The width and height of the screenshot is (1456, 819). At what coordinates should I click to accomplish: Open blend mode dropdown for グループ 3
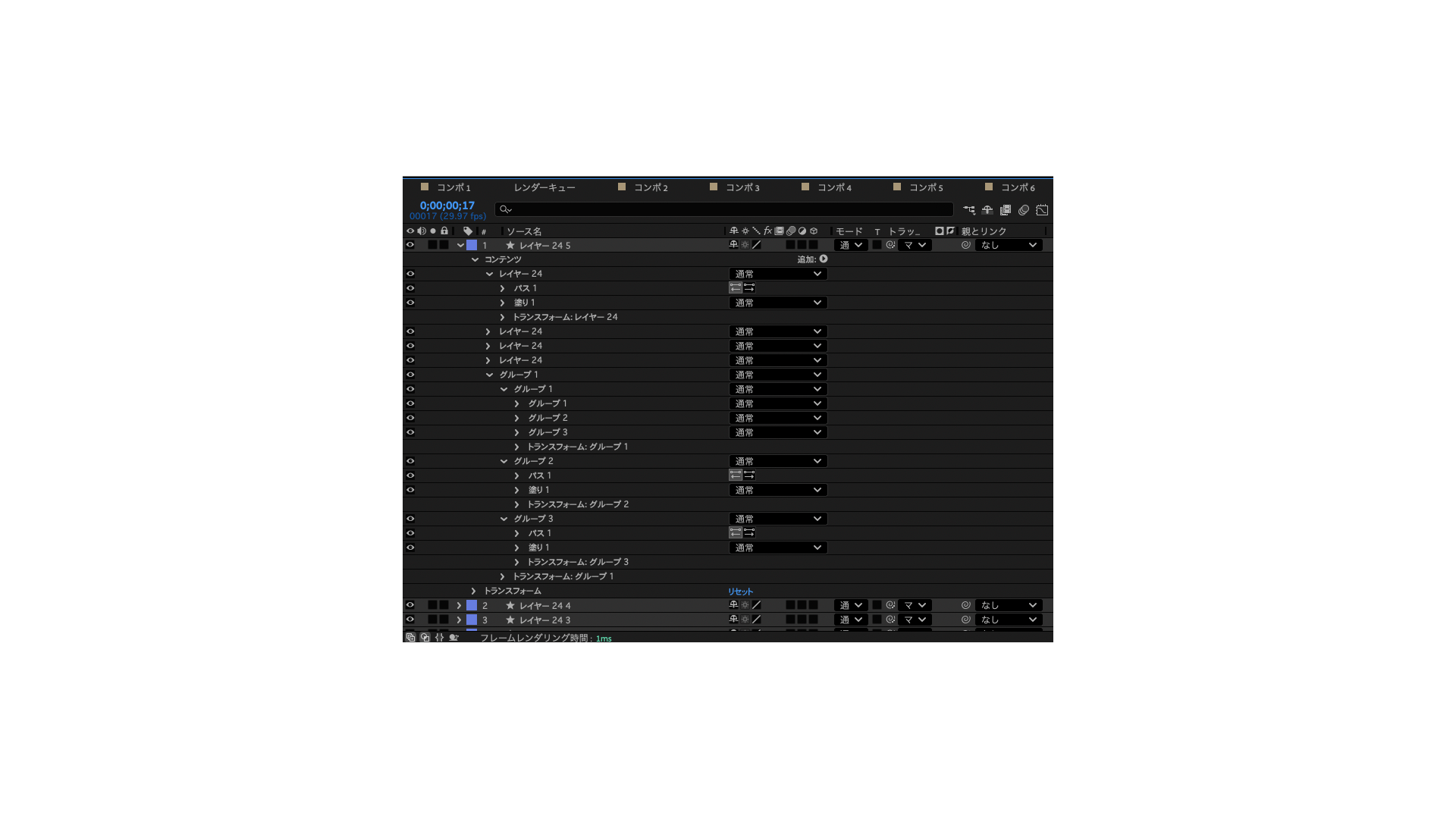pyautogui.click(x=778, y=519)
